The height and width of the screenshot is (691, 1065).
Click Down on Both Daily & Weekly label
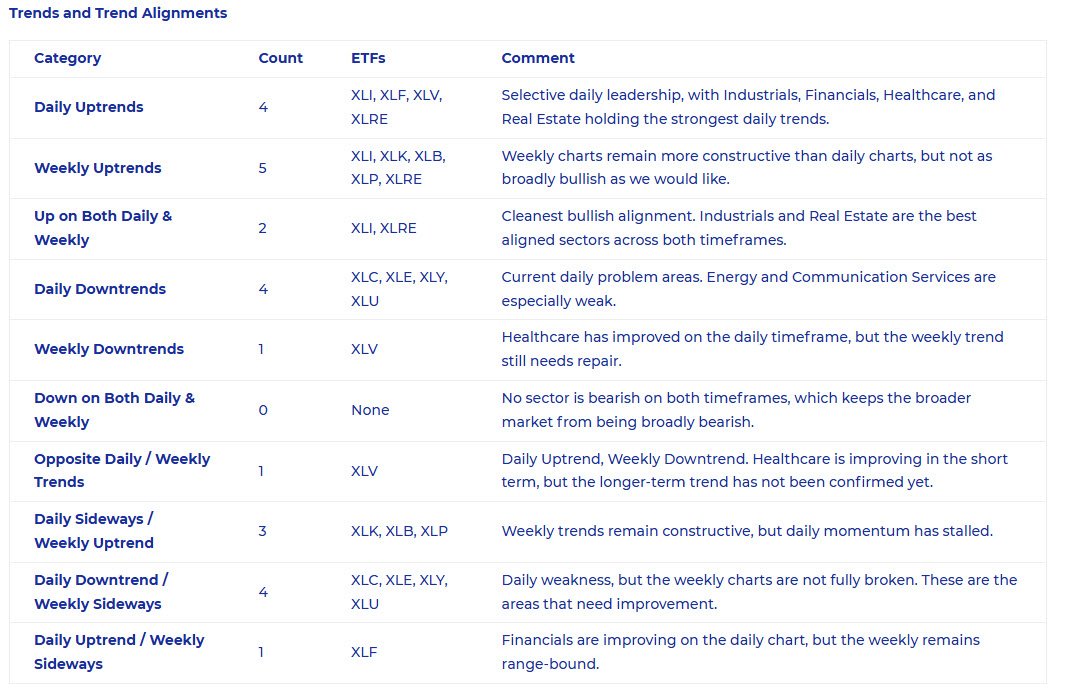point(114,410)
